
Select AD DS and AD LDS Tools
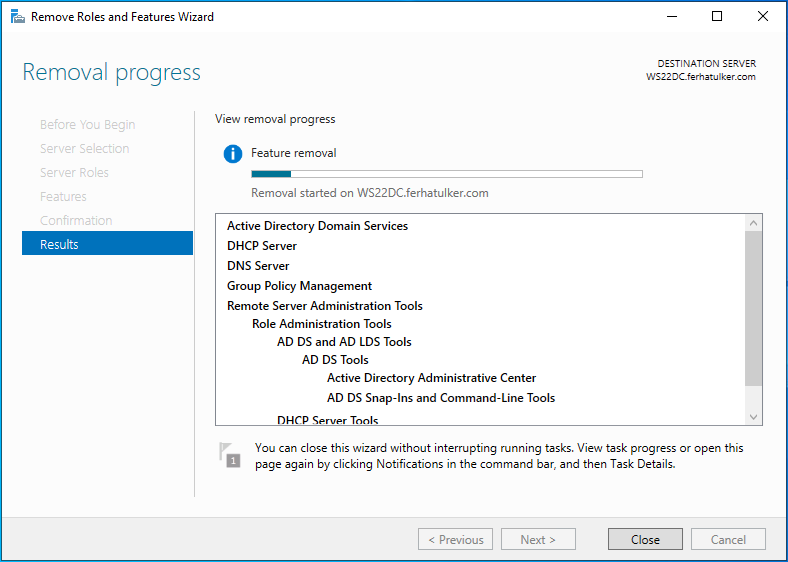(x=344, y=342)
